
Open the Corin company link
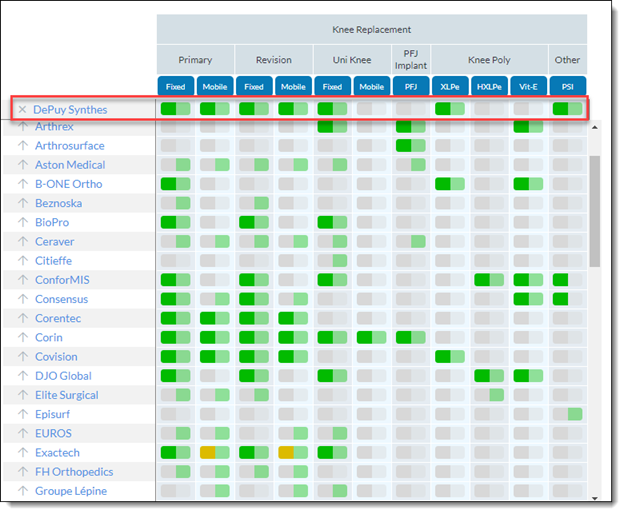coord(49,337)
